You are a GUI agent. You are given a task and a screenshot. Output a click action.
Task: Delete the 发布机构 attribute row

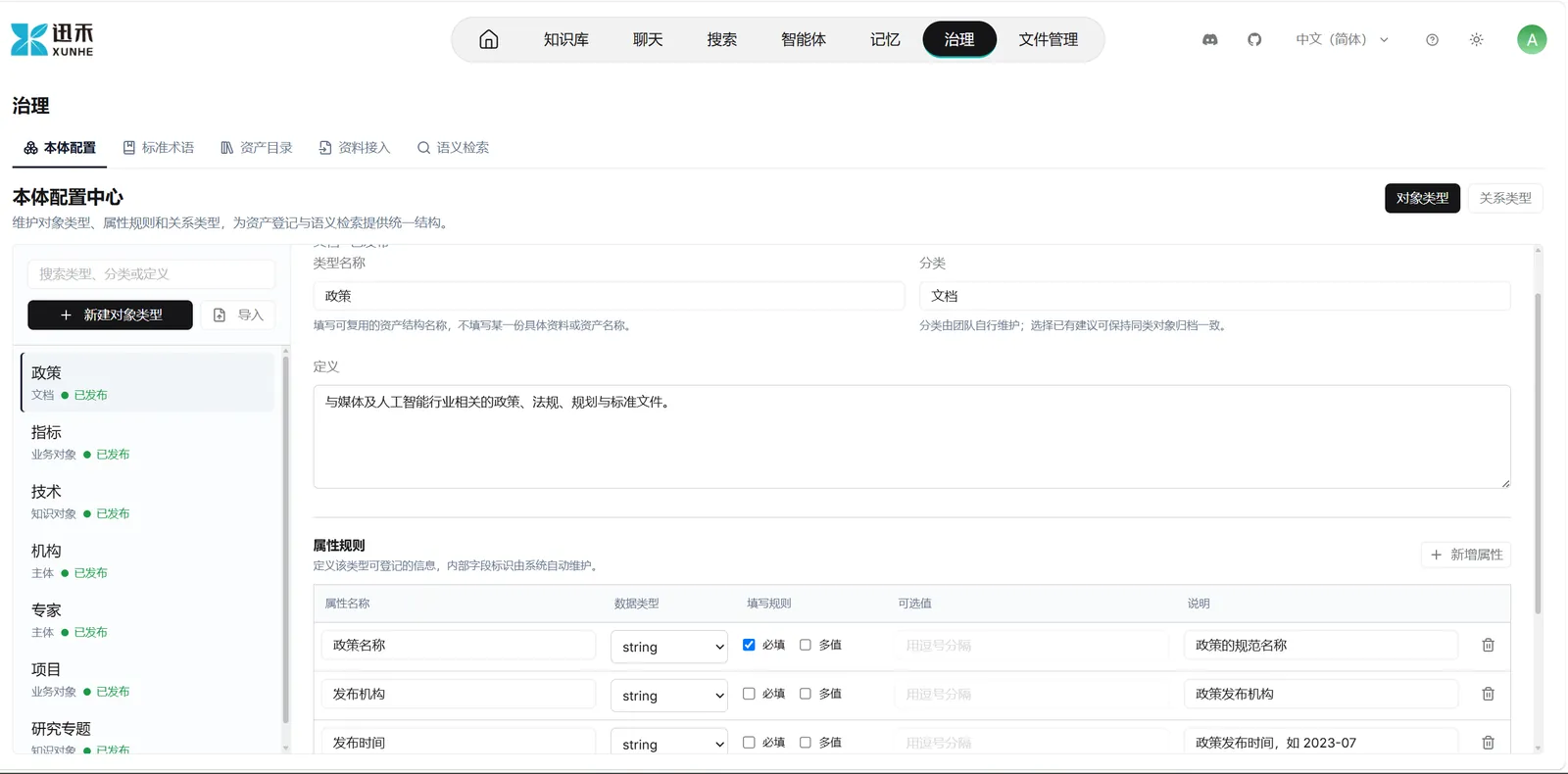coord(1488,694)
